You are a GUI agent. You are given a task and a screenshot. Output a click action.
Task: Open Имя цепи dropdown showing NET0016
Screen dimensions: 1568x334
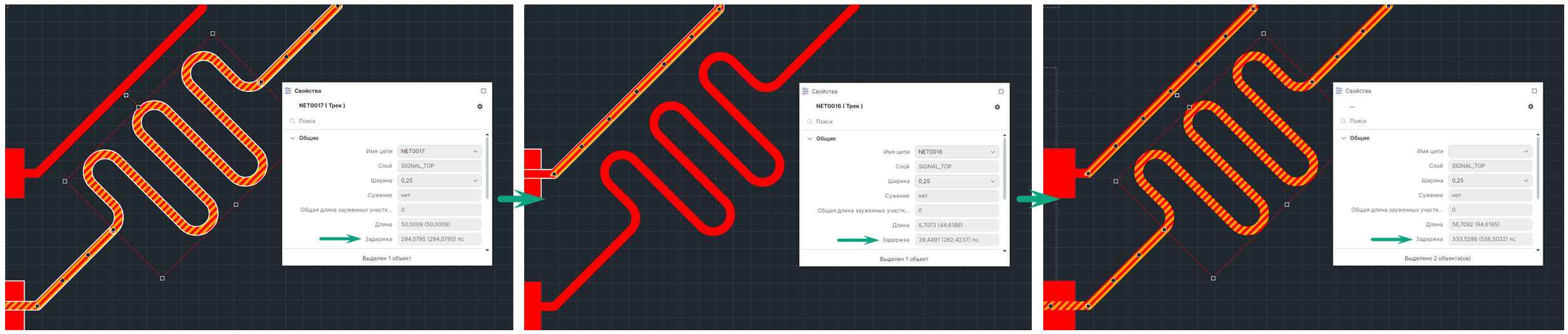[x=957, y=152]
